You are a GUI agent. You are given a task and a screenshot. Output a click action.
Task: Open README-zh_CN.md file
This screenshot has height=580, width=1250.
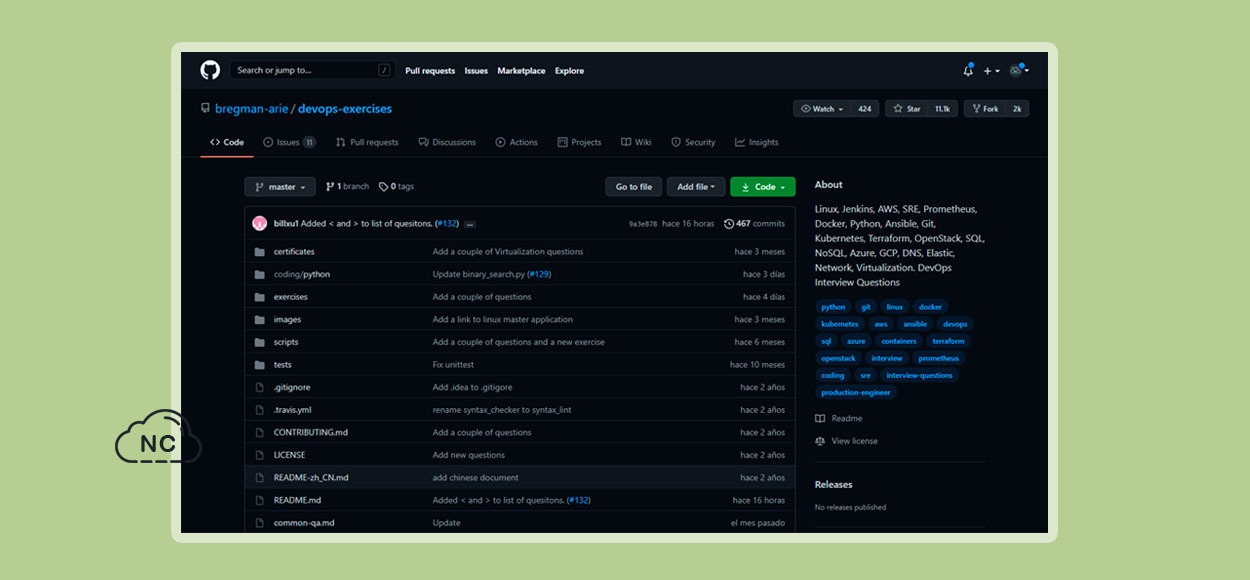[x=311, y=478]
